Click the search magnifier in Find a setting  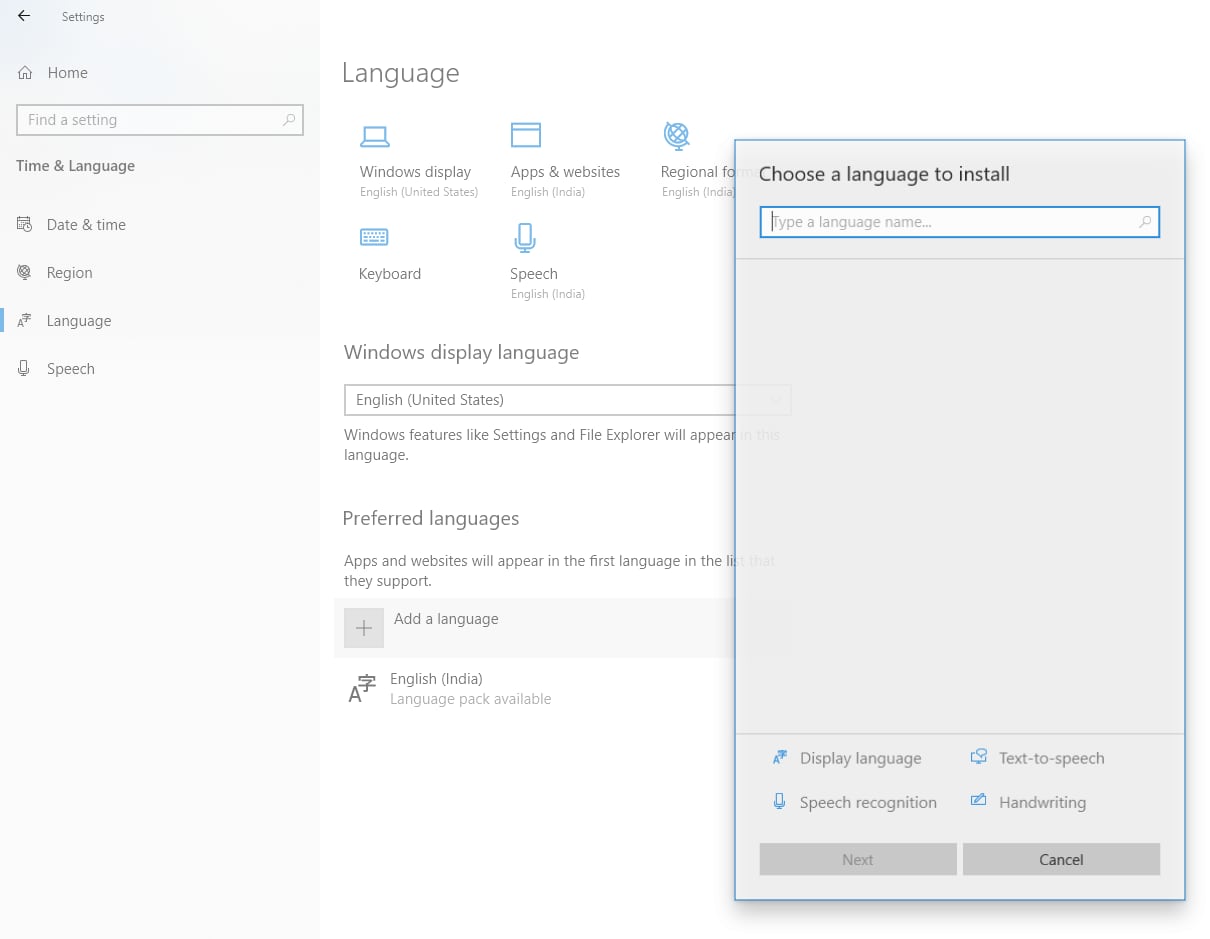[x=289, y=120]
